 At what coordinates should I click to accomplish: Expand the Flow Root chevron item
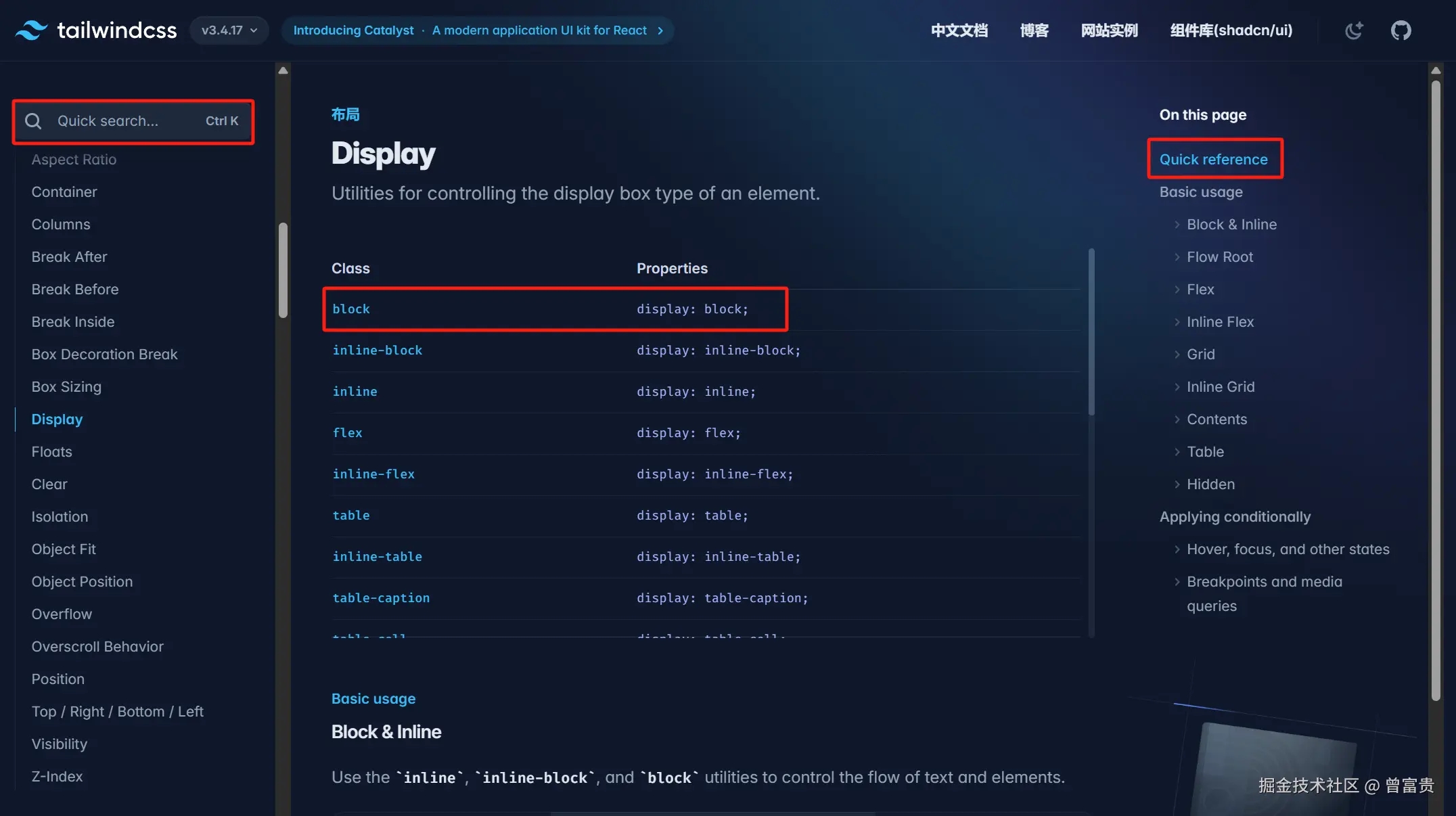[1177, 257]
